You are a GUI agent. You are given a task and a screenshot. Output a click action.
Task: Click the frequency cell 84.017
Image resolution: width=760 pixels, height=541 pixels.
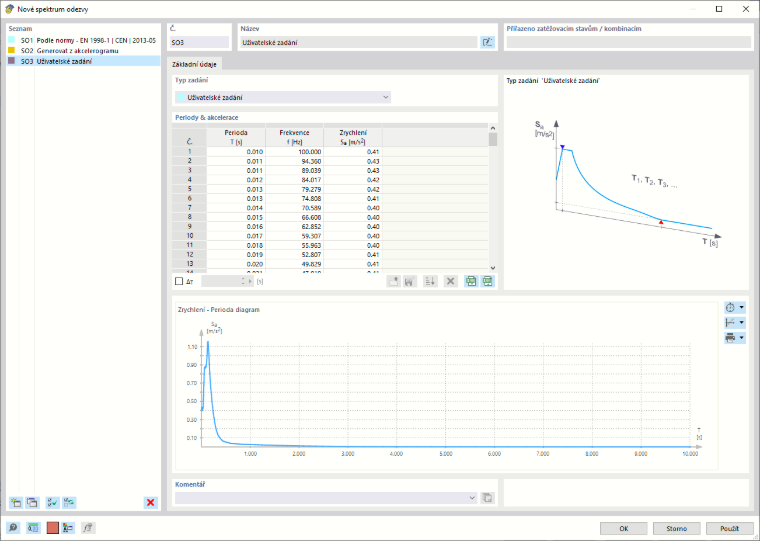[295, 180]
